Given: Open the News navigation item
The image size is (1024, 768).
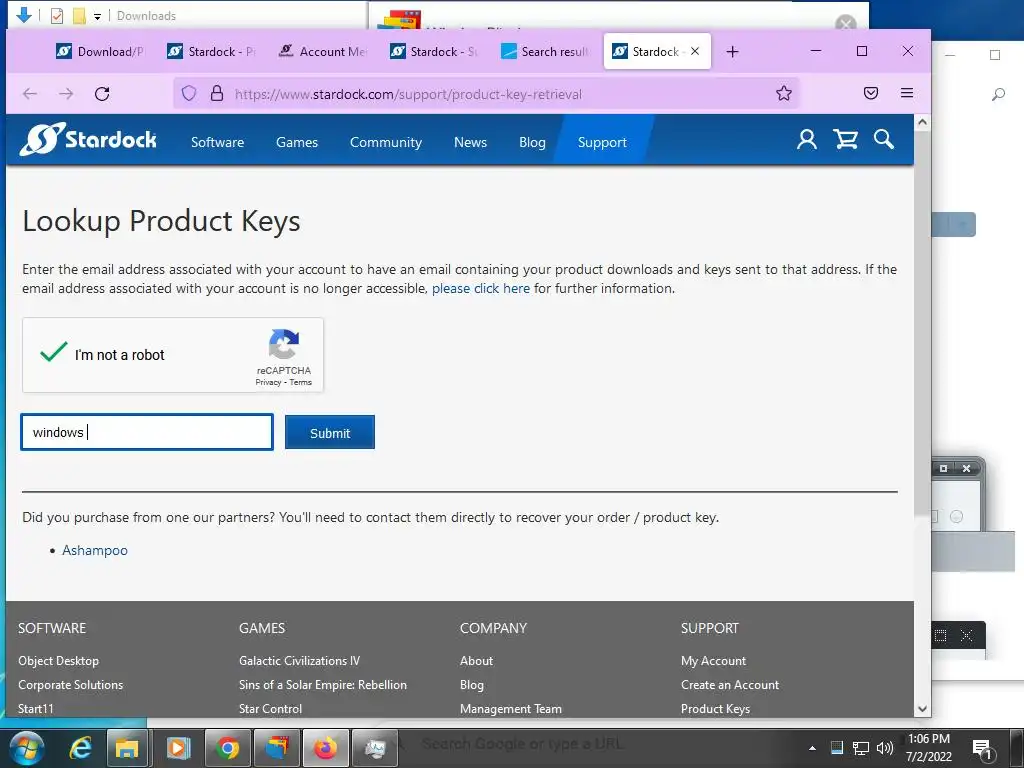Looking at the screenshot, I should click(x=470, y=142).
